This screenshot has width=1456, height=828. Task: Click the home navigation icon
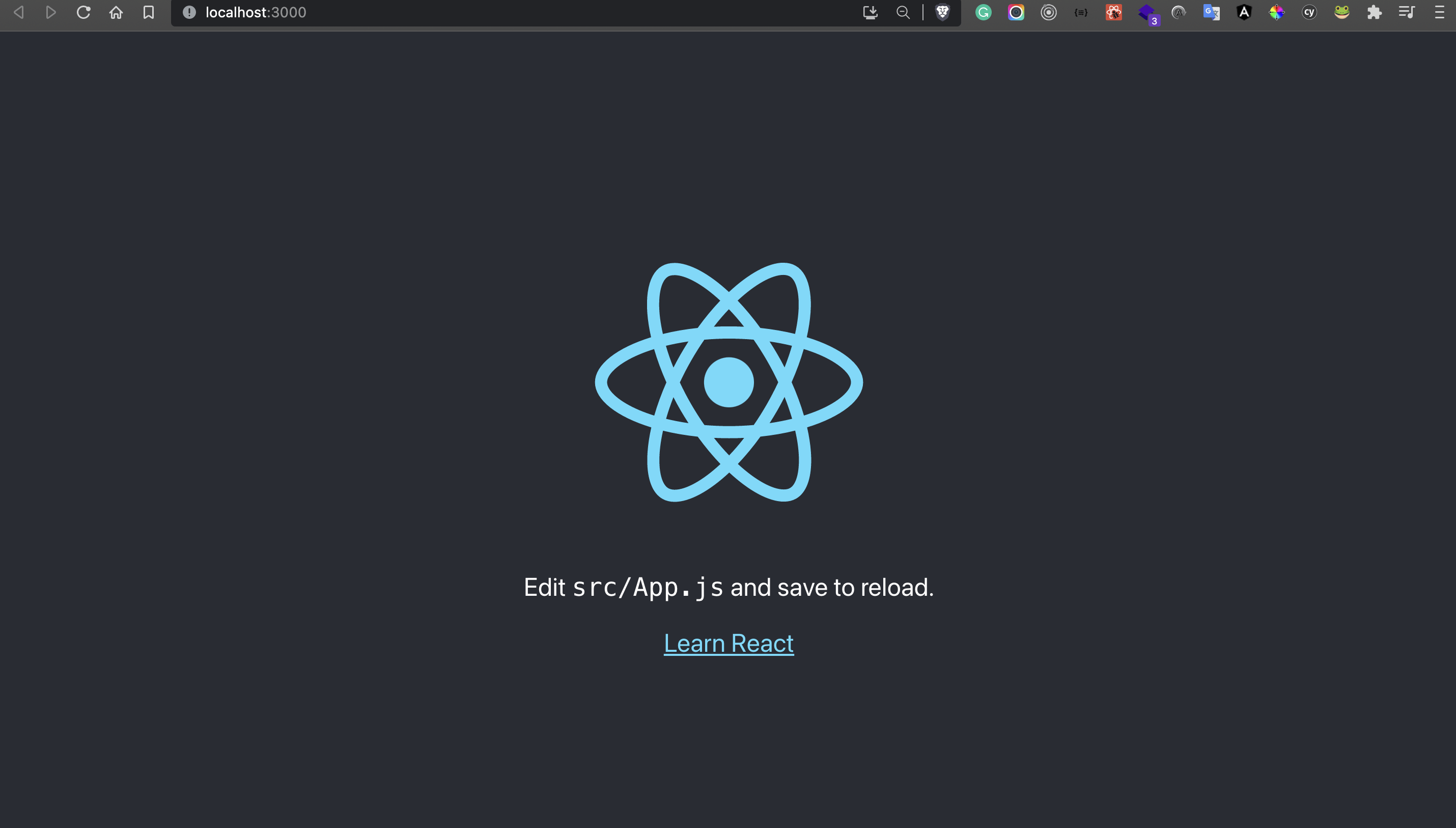117,12
